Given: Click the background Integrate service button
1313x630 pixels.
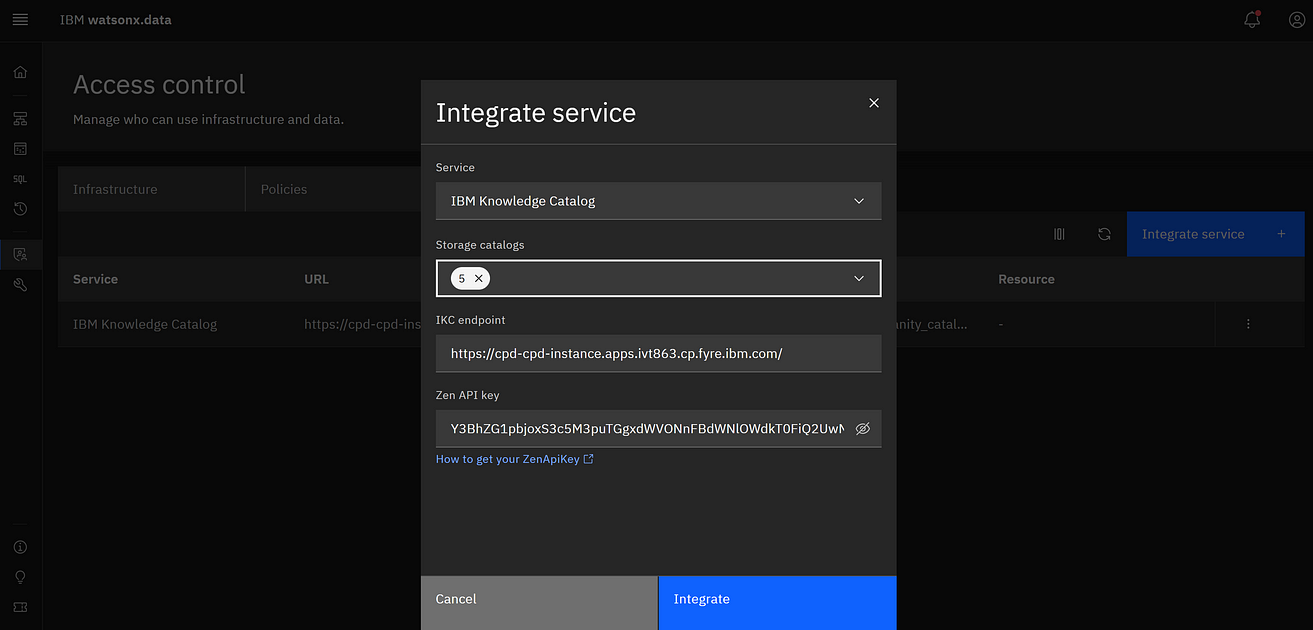Looking at the screenshot, I should point(1215,234).
